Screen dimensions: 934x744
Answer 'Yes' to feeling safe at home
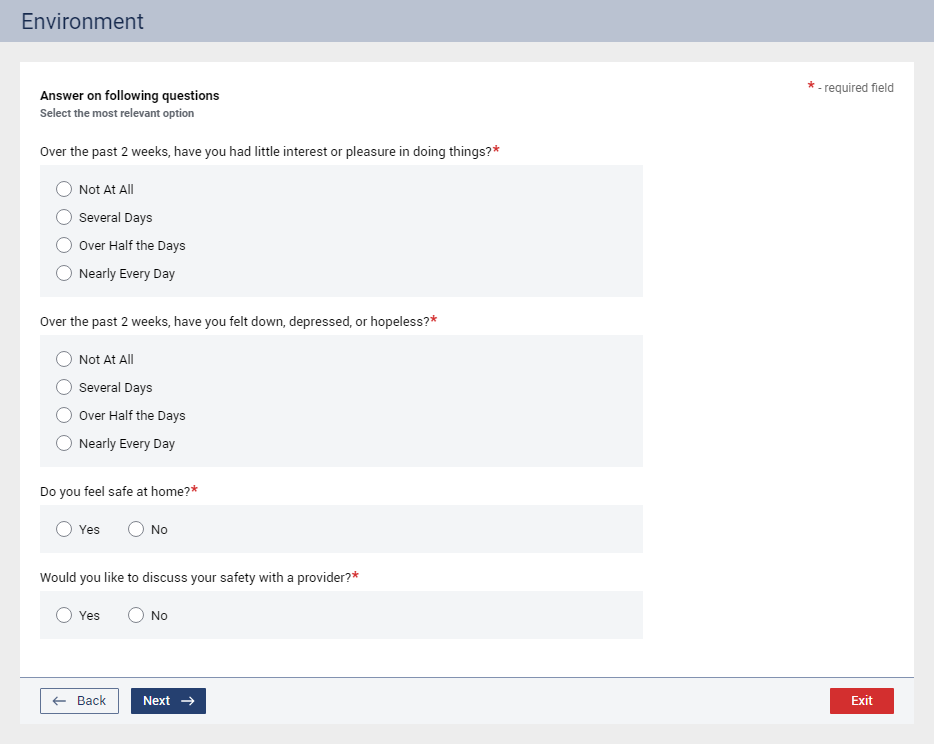click(64, 529)
